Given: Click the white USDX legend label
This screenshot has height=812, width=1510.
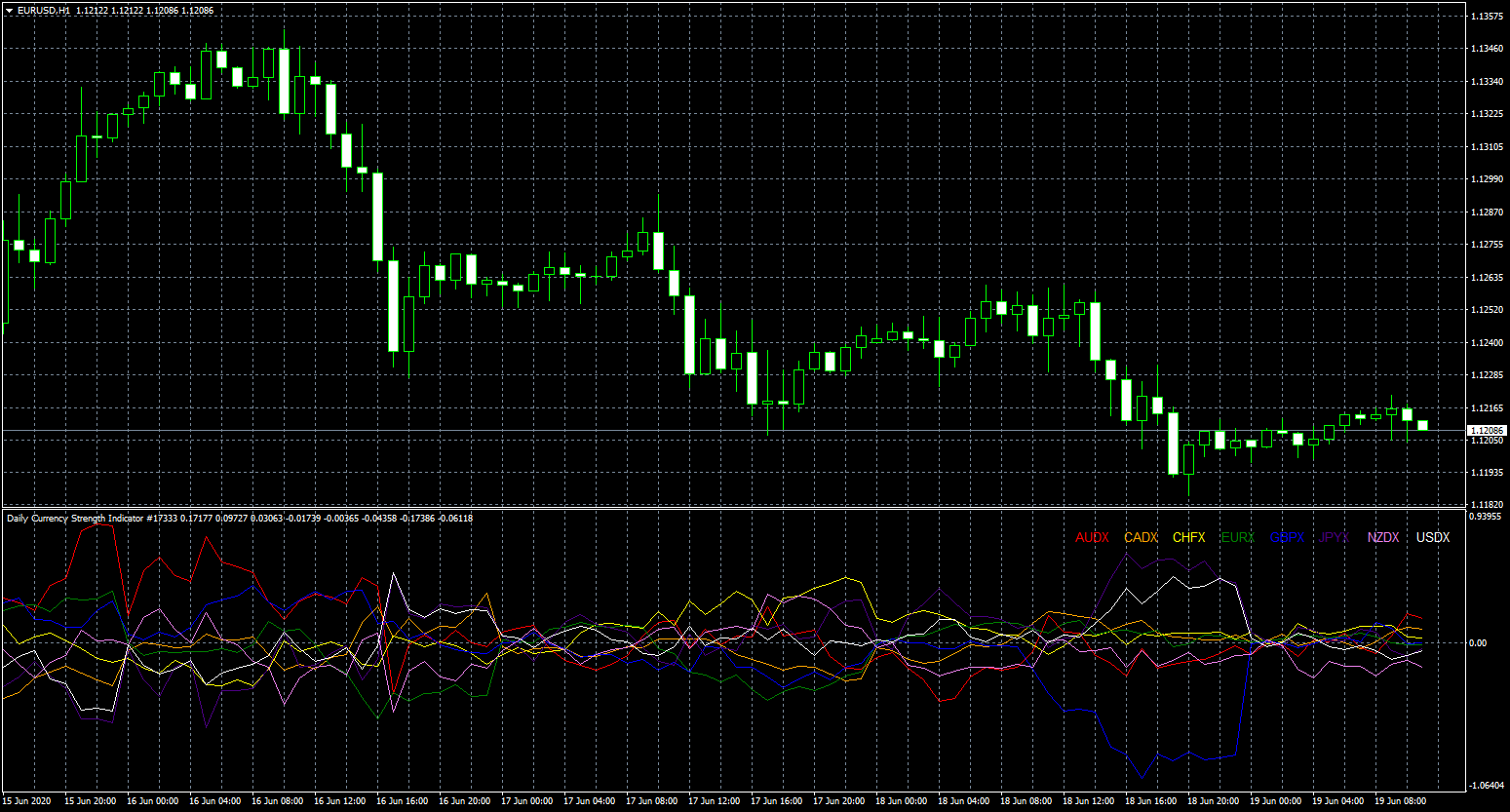Looking at the screenshot, I should click(x=1433, y=537).
